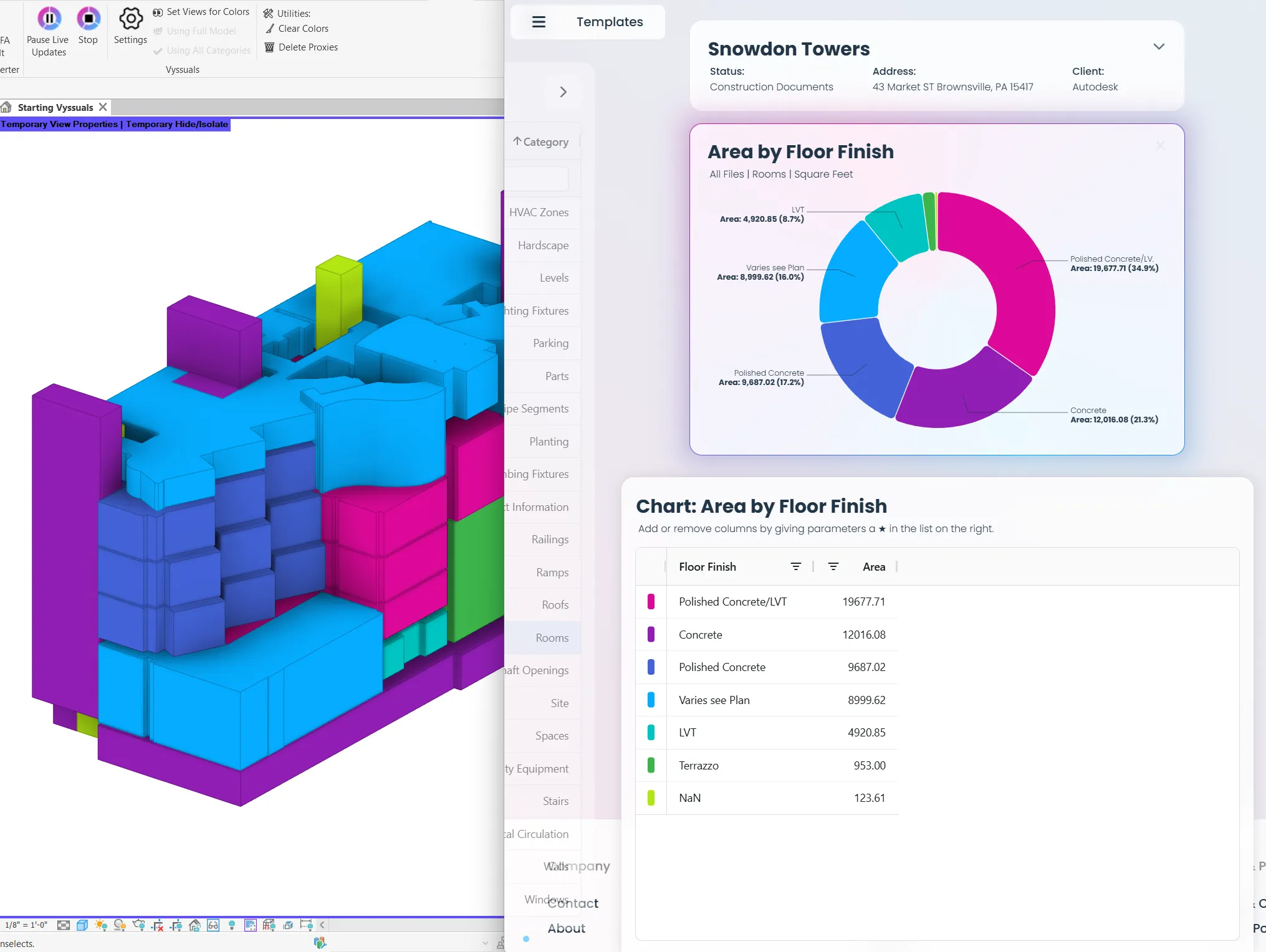Click Pause Live Updates icon
The width and height of the screenshot is (1266, 952).
49,19
